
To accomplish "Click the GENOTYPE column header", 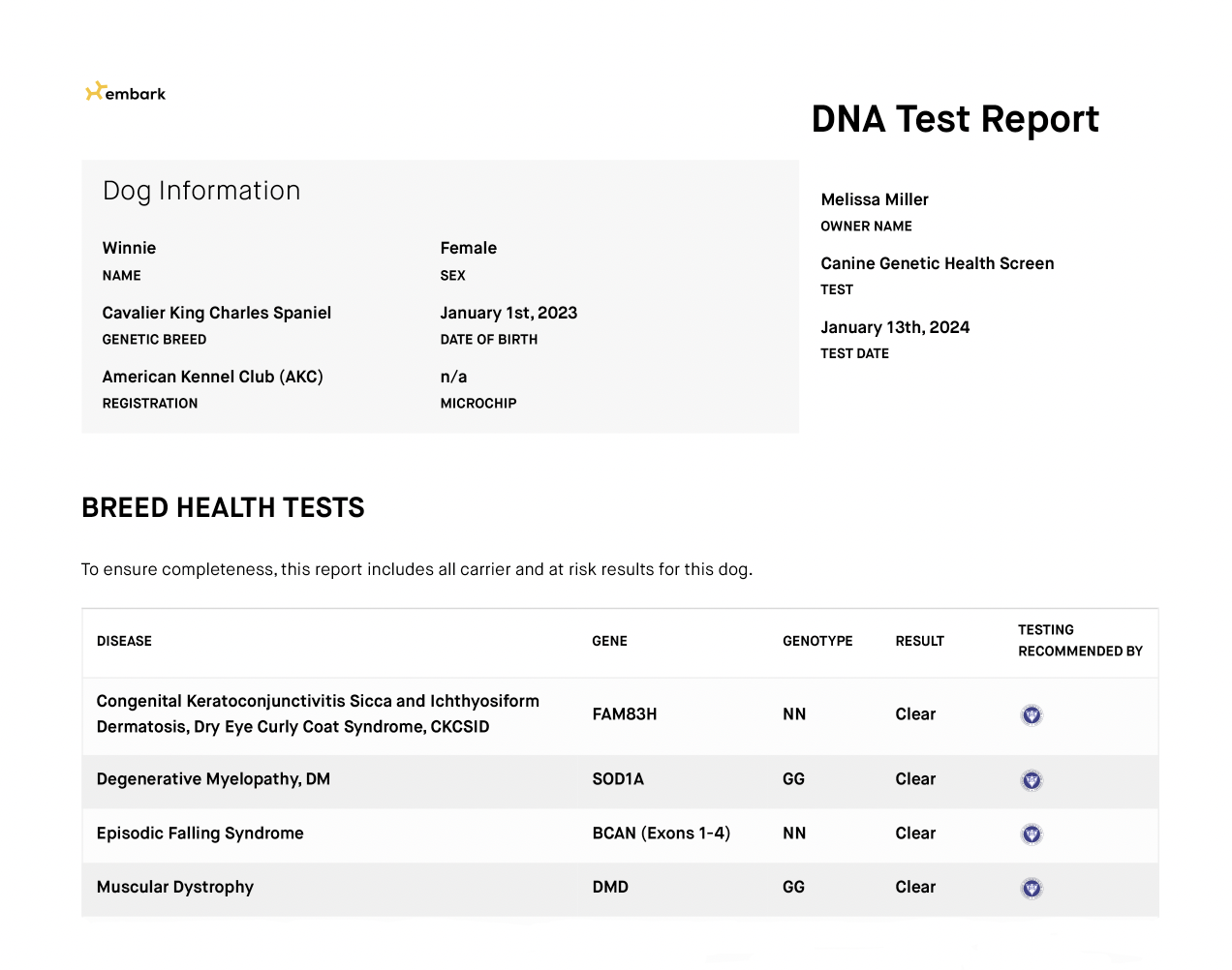I will click(816, 641).
